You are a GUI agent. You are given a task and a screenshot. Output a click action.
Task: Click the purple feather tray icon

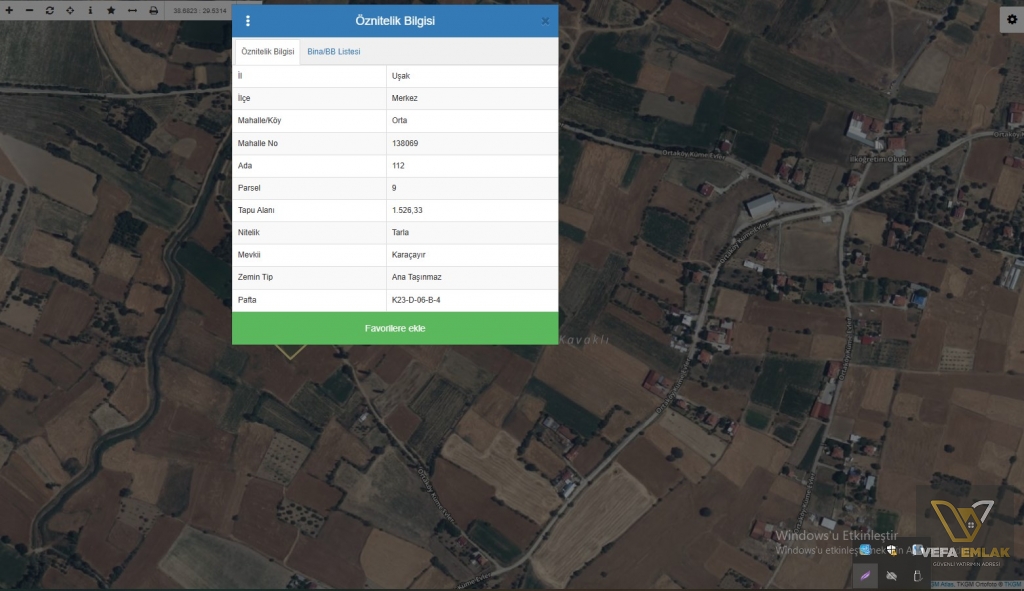tap(864, 575)
